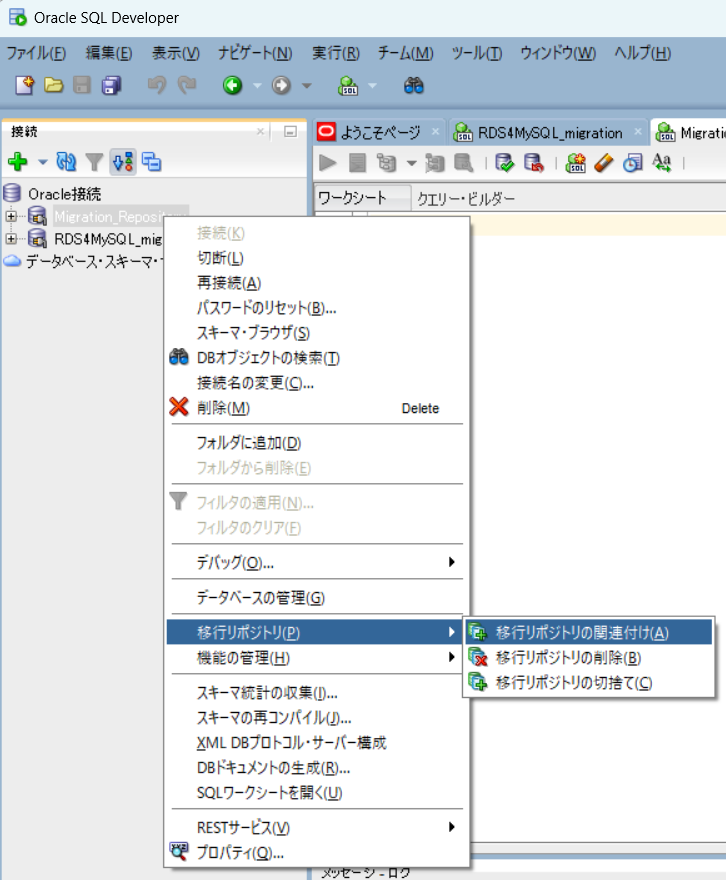726x880 pixels.
Task: Open the ファイル(F) menu
Action: tap(36, 53)
